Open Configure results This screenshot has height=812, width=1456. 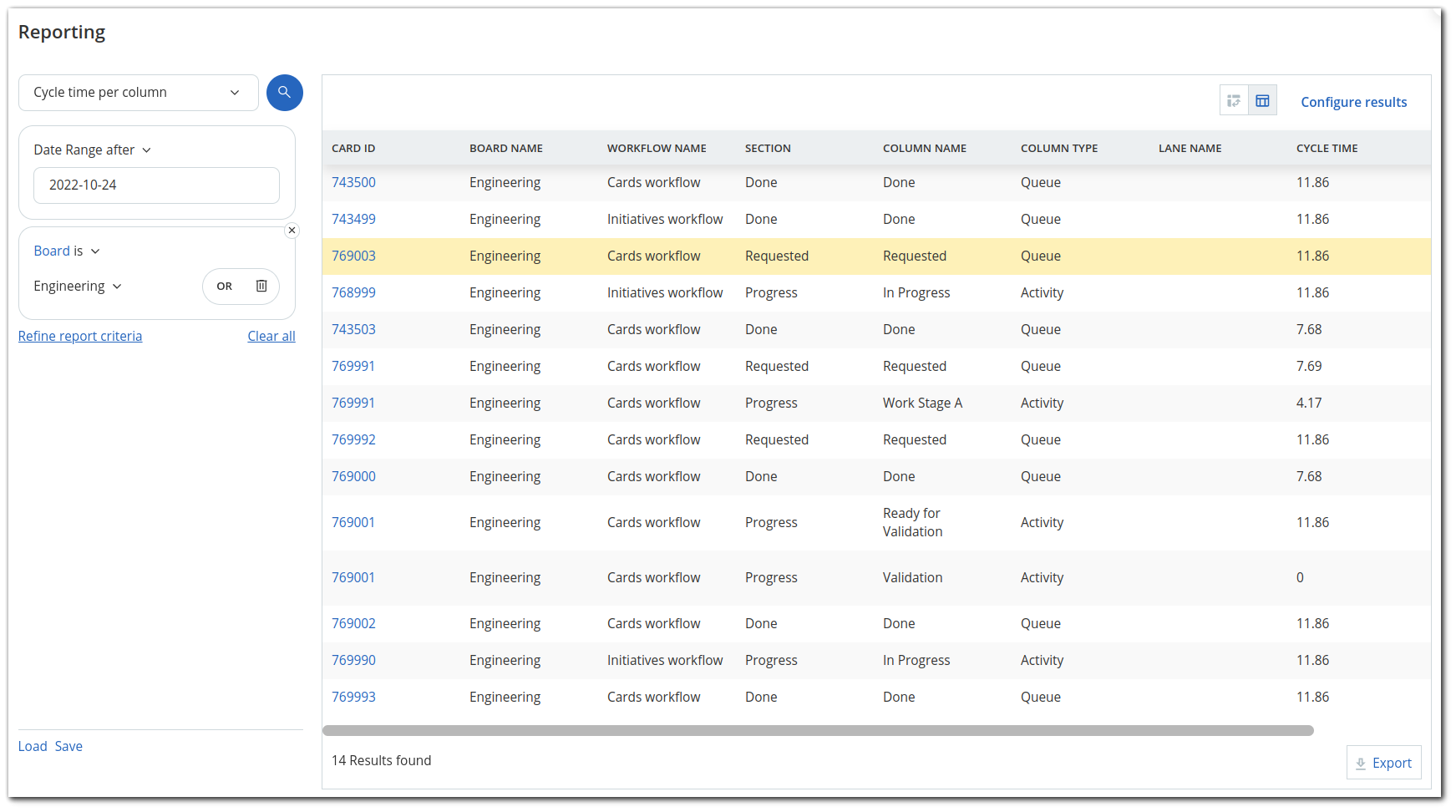pyautogui.click(x=1353, y=101)
